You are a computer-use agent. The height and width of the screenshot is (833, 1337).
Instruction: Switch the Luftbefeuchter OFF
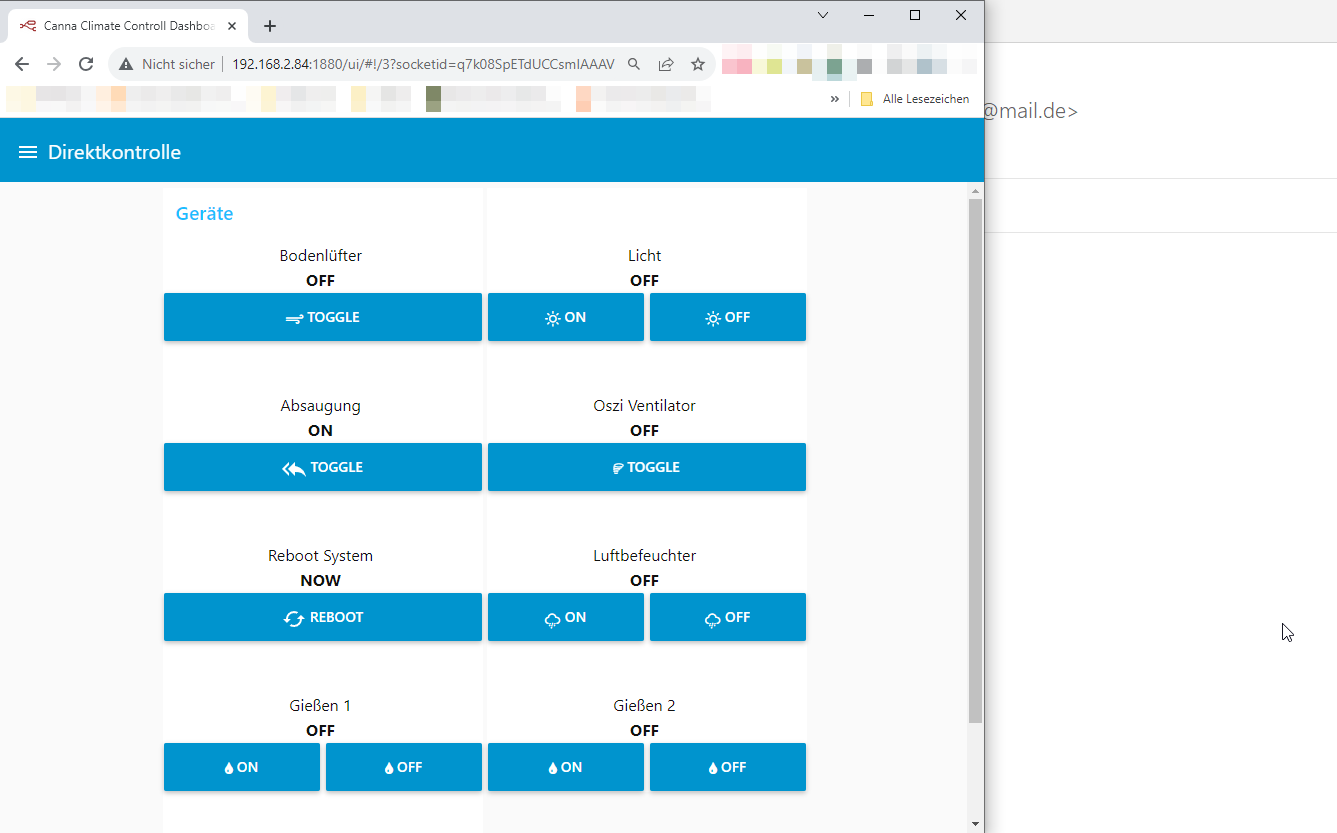[x=728, y=617]
